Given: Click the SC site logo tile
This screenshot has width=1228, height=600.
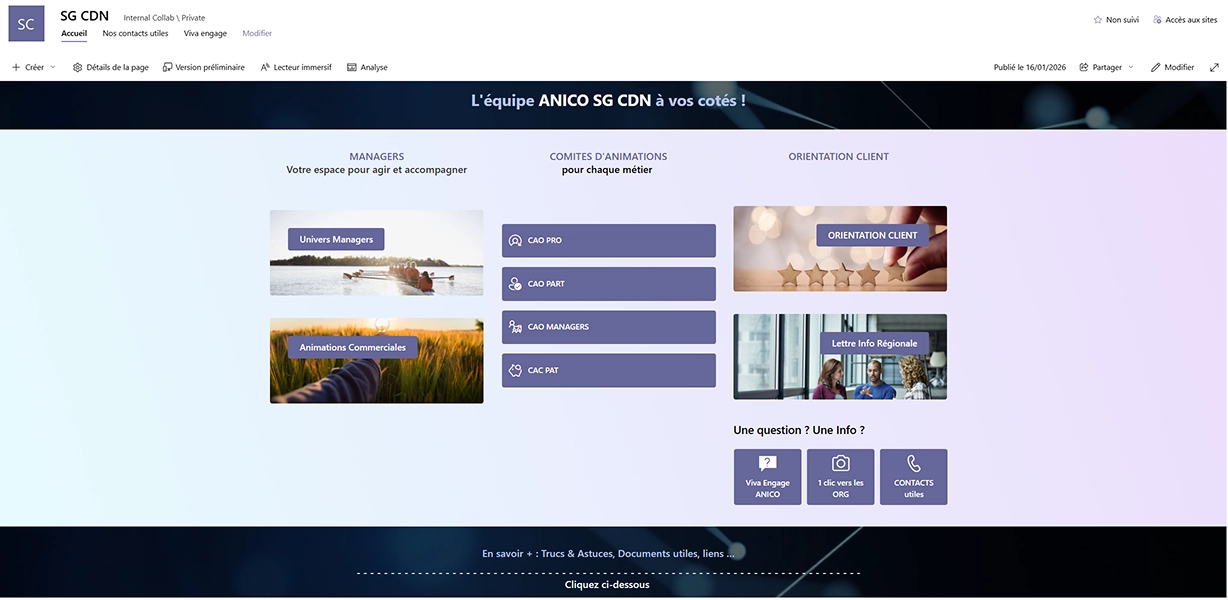Looking at the screenshot, I should [26, 24].
